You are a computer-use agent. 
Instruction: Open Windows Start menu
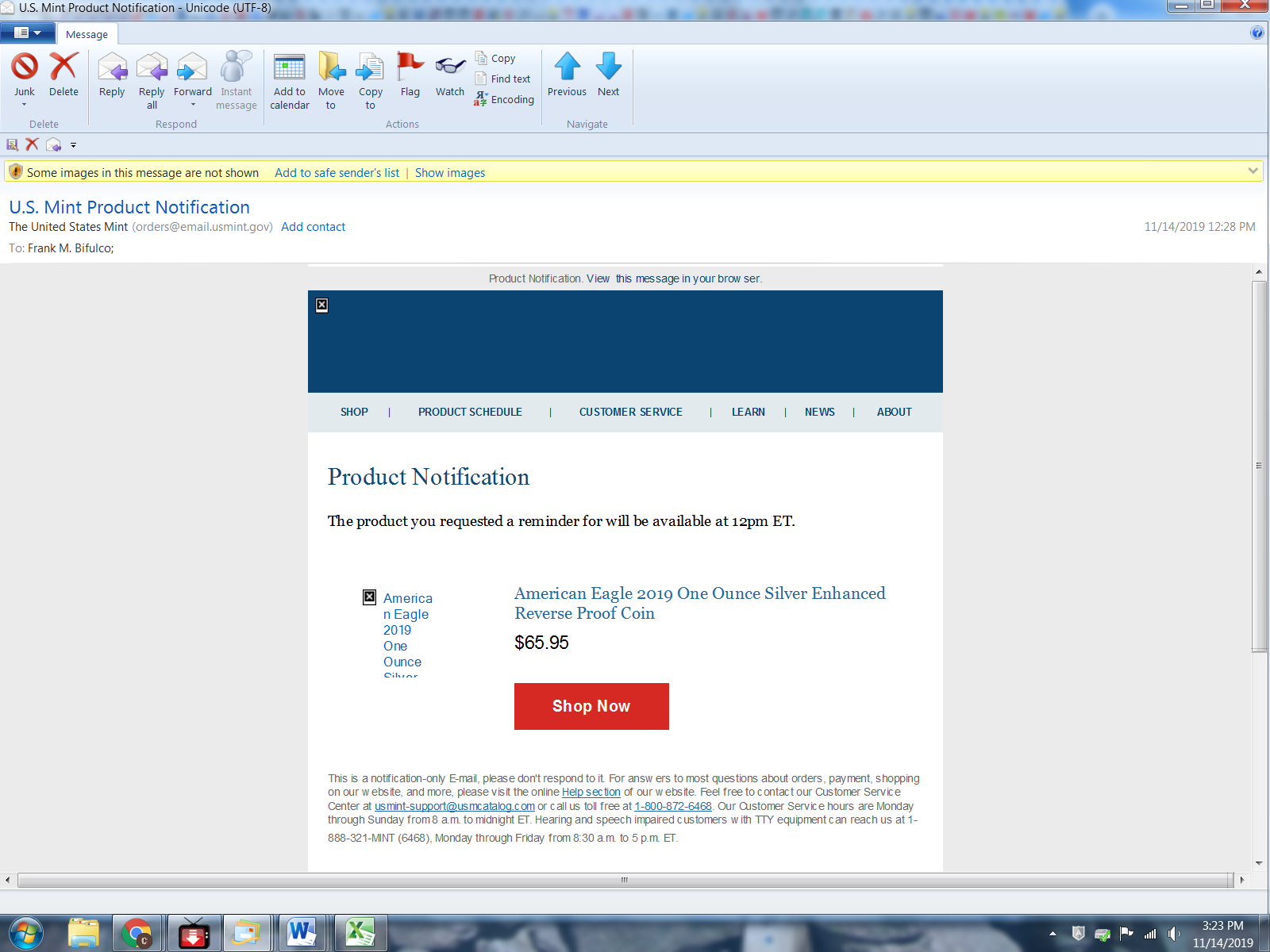pyautogui.click(x=26, y=933)
